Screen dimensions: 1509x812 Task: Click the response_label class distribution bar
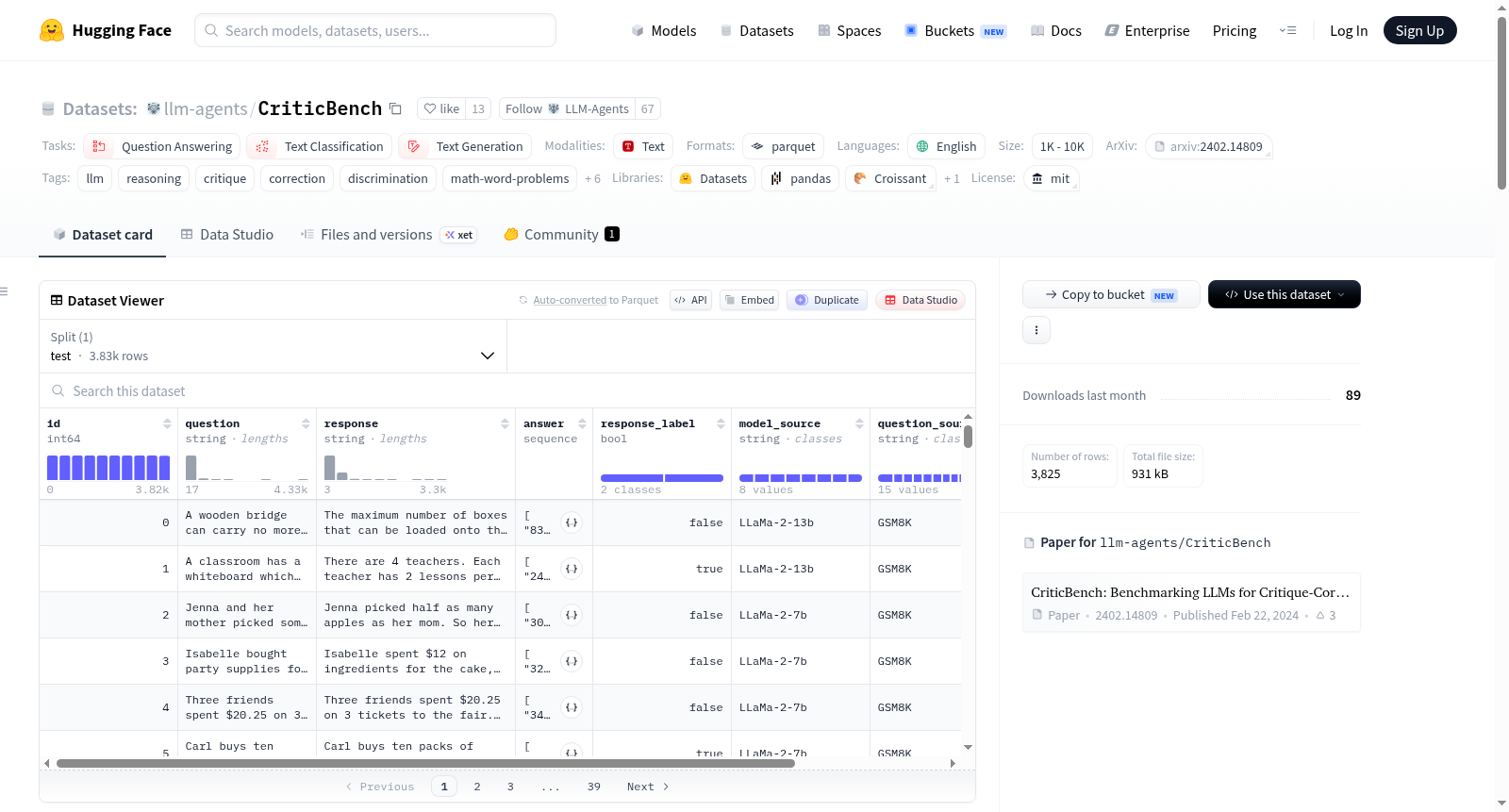[662, 478]
